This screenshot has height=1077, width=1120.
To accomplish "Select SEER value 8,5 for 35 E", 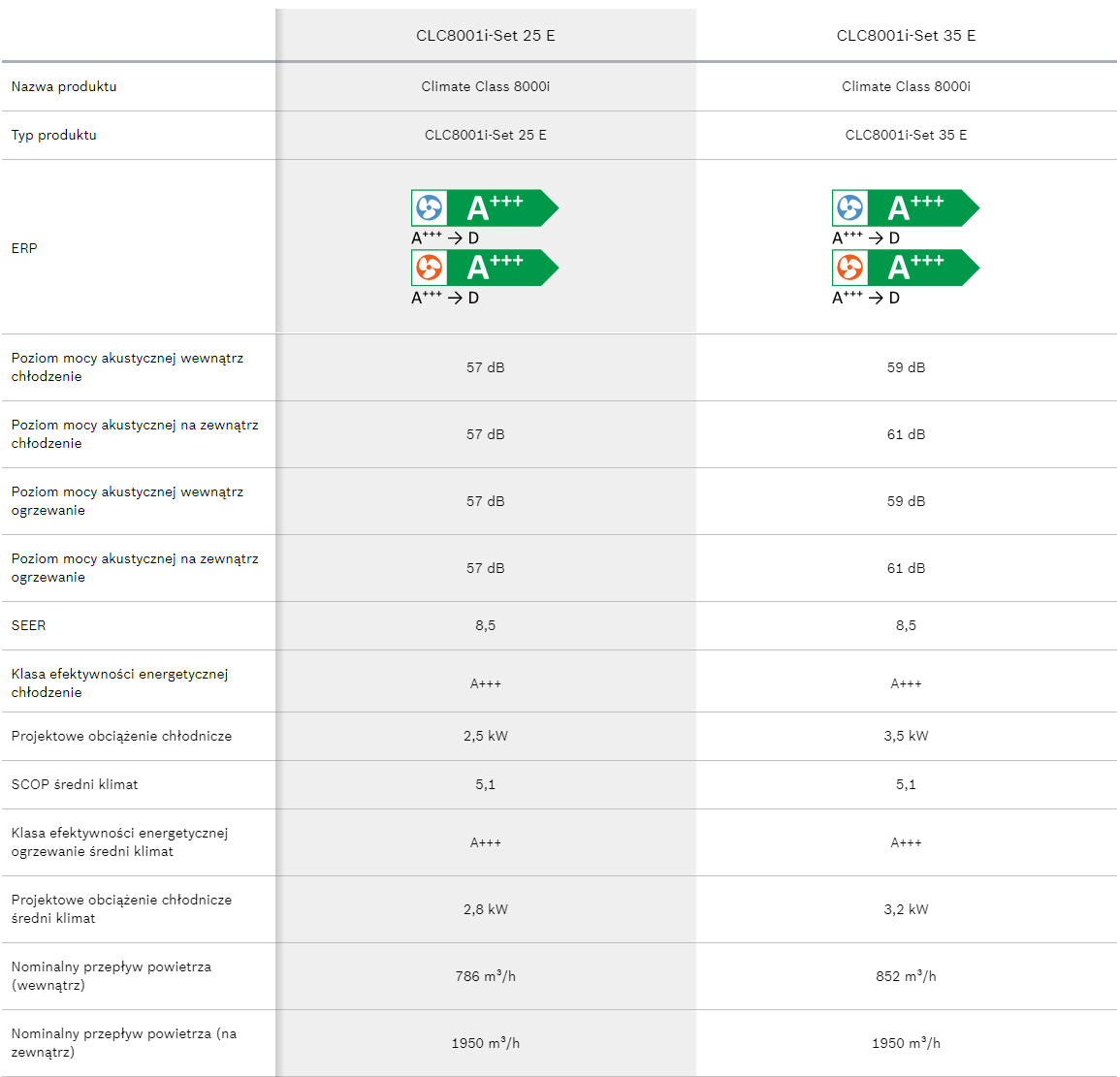I will 907,625.
